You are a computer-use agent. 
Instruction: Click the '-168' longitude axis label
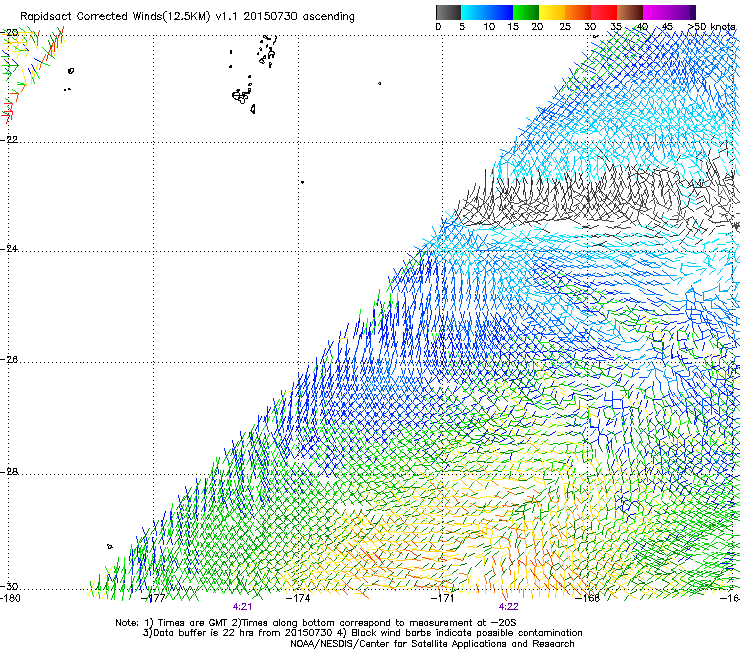(x=588, y=598)
